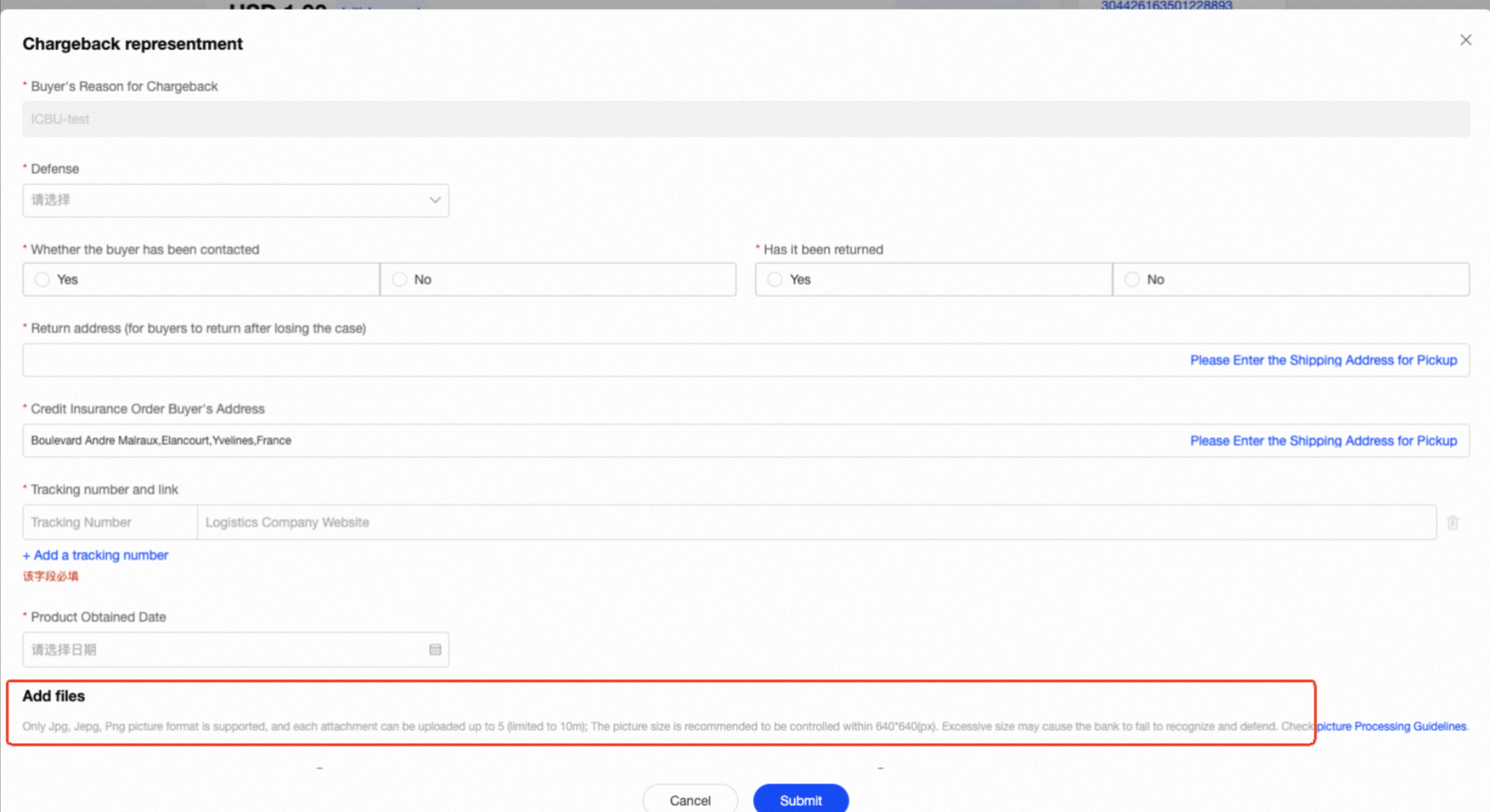Click pickup address link in Return address row
The width and height of the screenshot is (1490, 812).
(1323, 360)
